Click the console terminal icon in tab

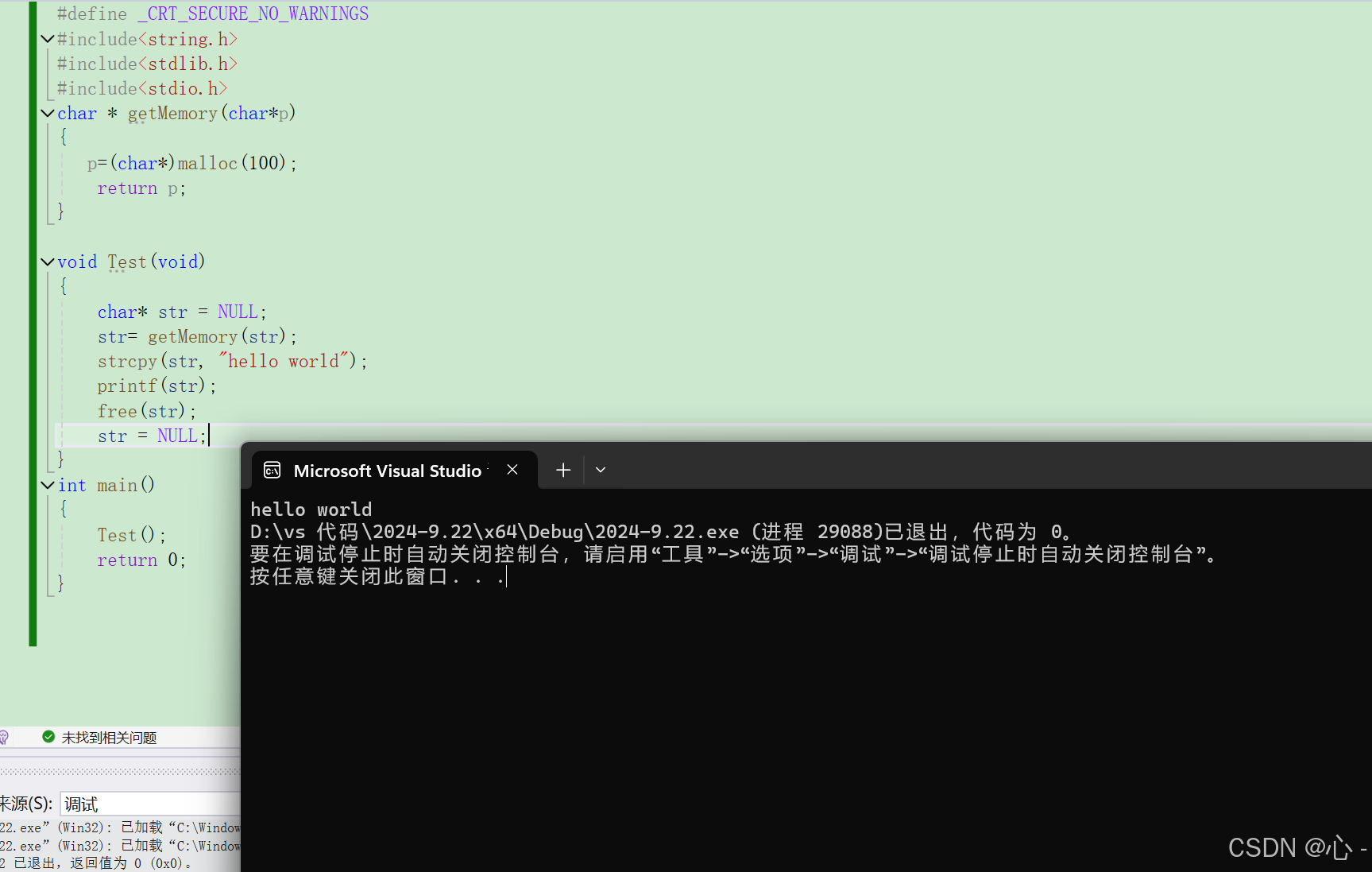coord(272,470)
